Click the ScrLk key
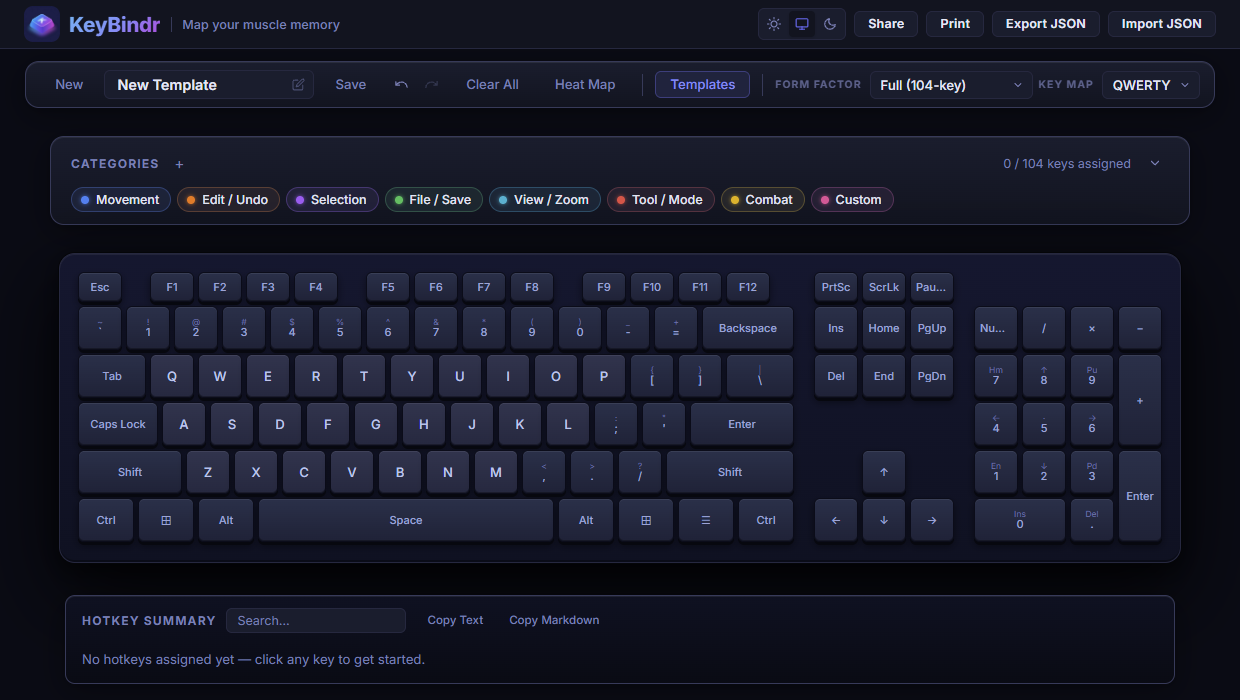The image size is (1240, 700). (884, 287)
